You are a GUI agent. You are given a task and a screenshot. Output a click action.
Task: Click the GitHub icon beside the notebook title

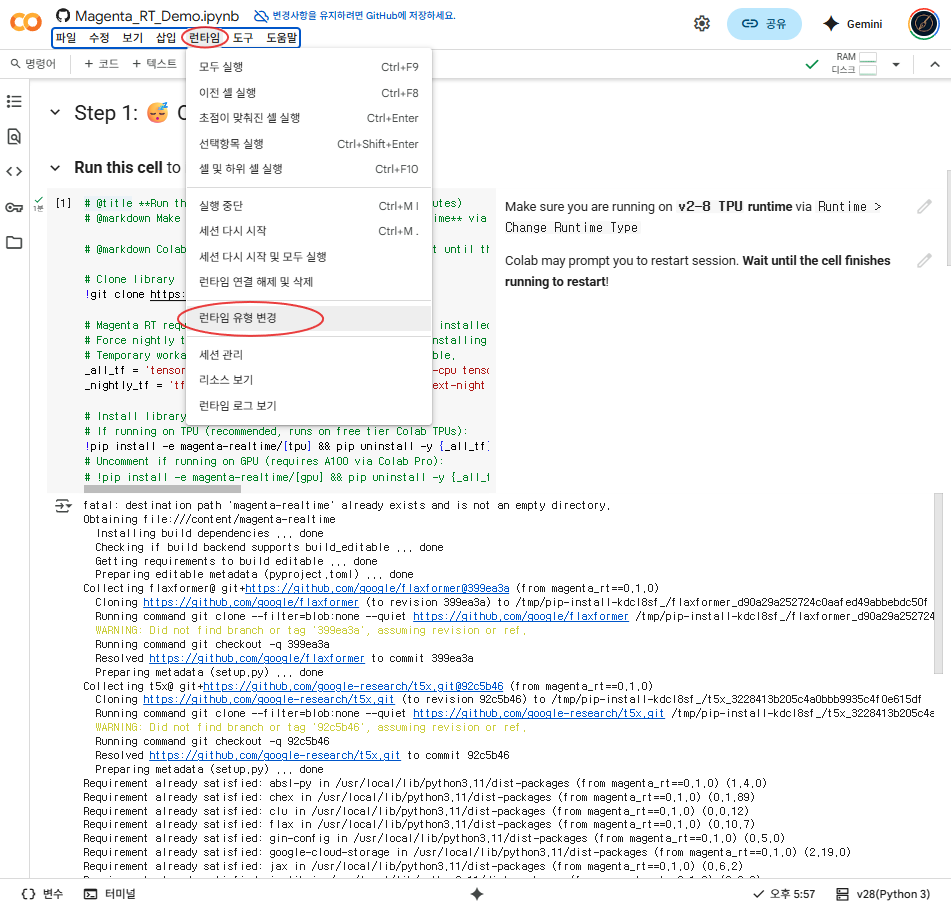62,16
